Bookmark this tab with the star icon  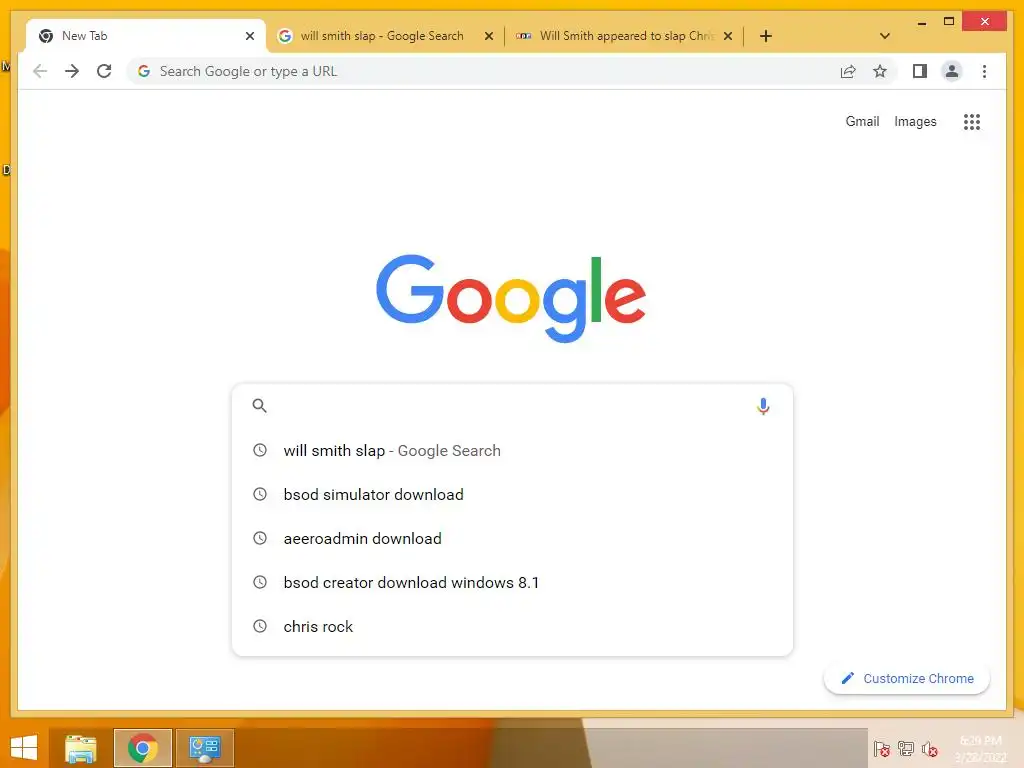(880, 71)
